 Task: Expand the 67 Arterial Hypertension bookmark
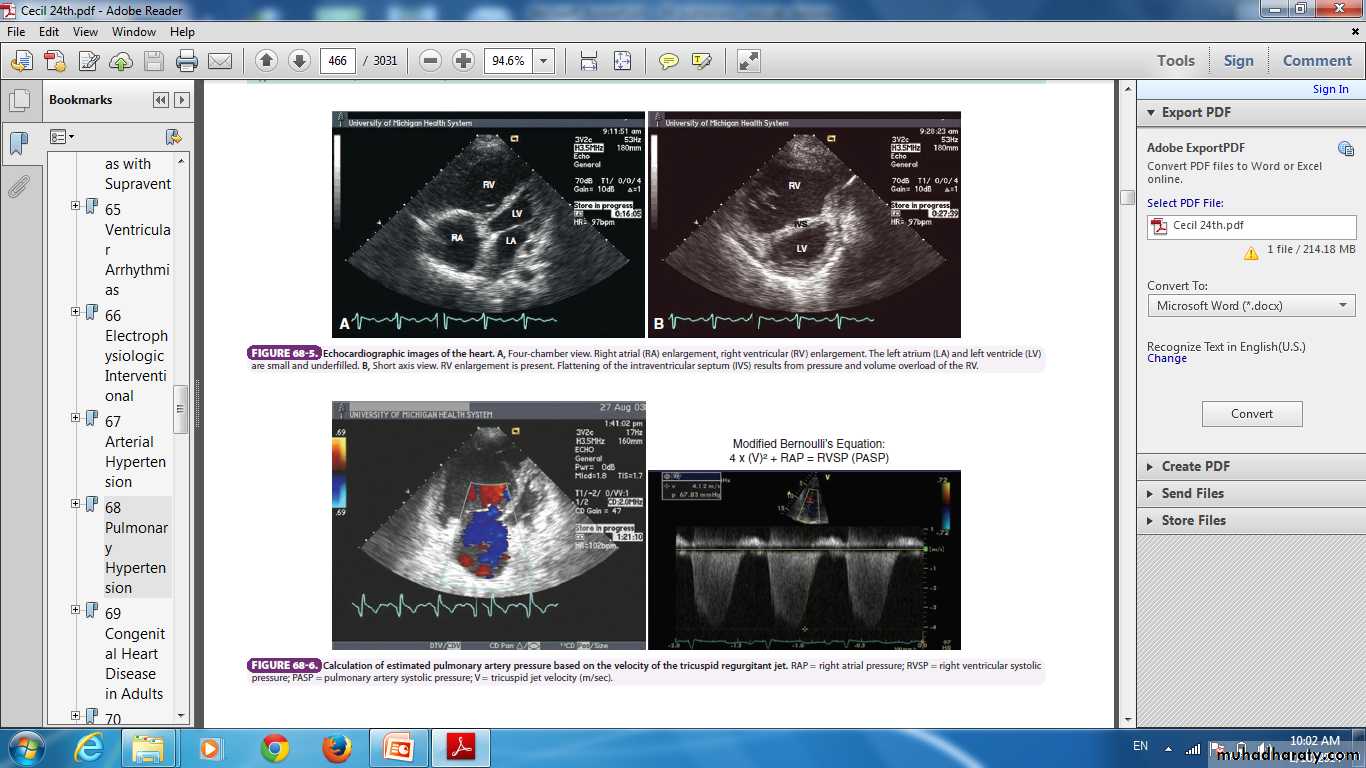pos(76,418)
